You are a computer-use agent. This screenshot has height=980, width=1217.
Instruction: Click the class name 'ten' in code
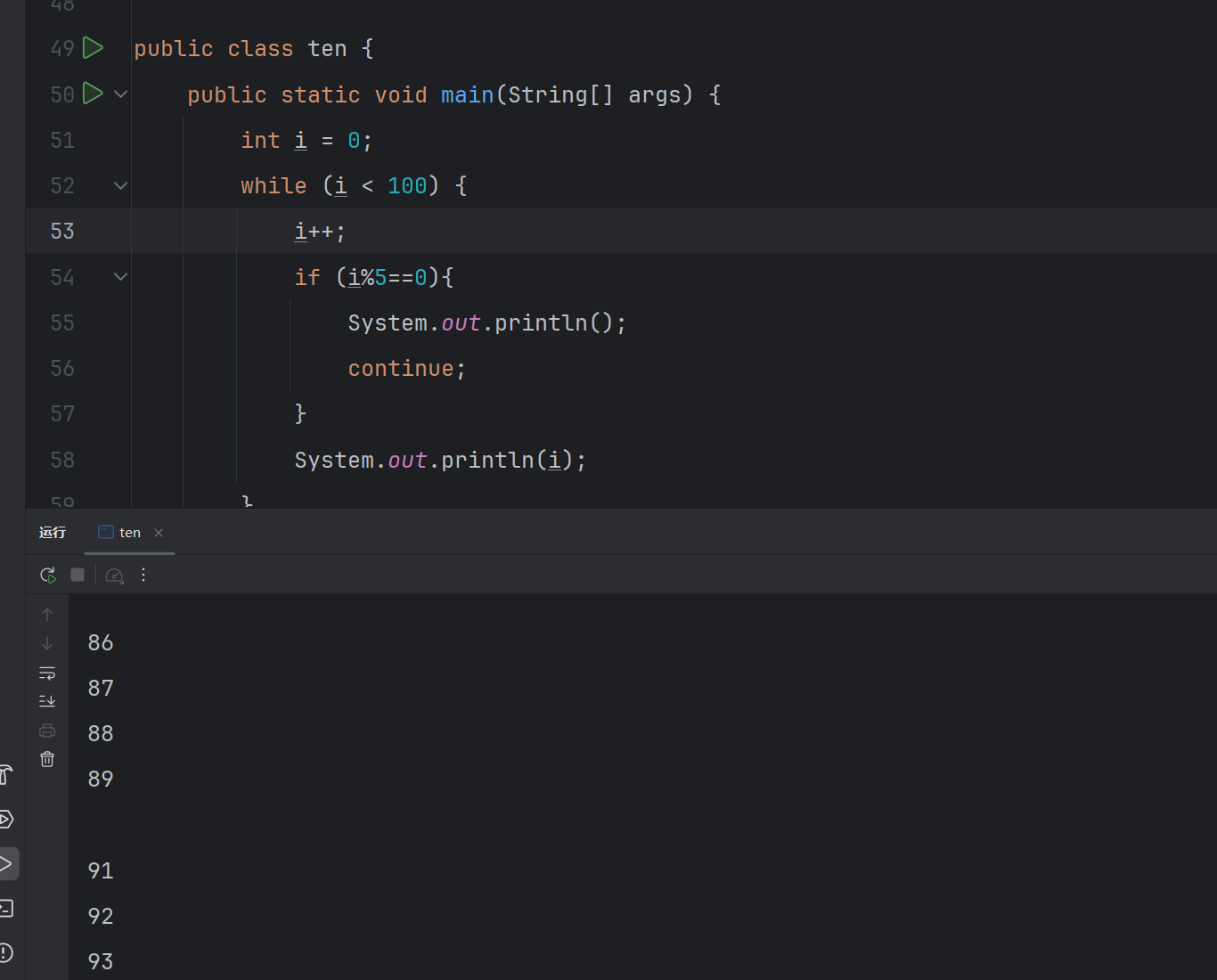coord(327,49)
